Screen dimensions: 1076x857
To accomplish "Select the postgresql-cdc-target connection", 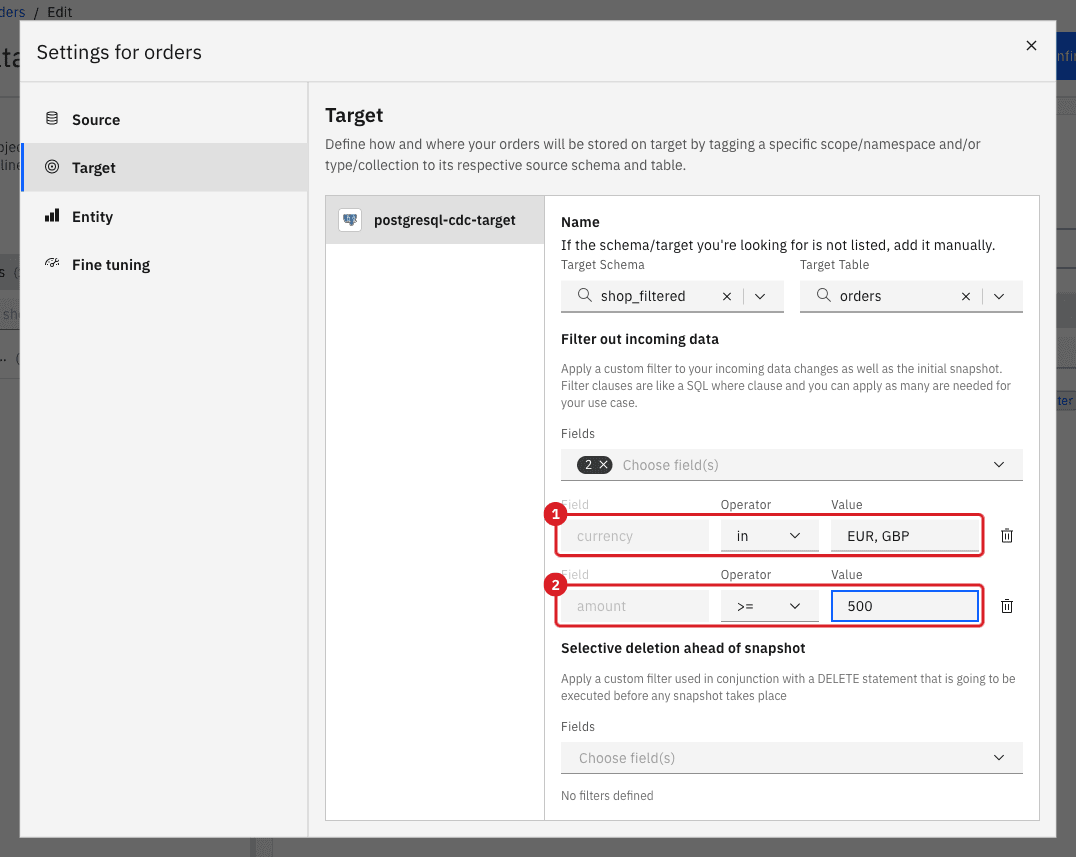I will click(x=435, y=220).
